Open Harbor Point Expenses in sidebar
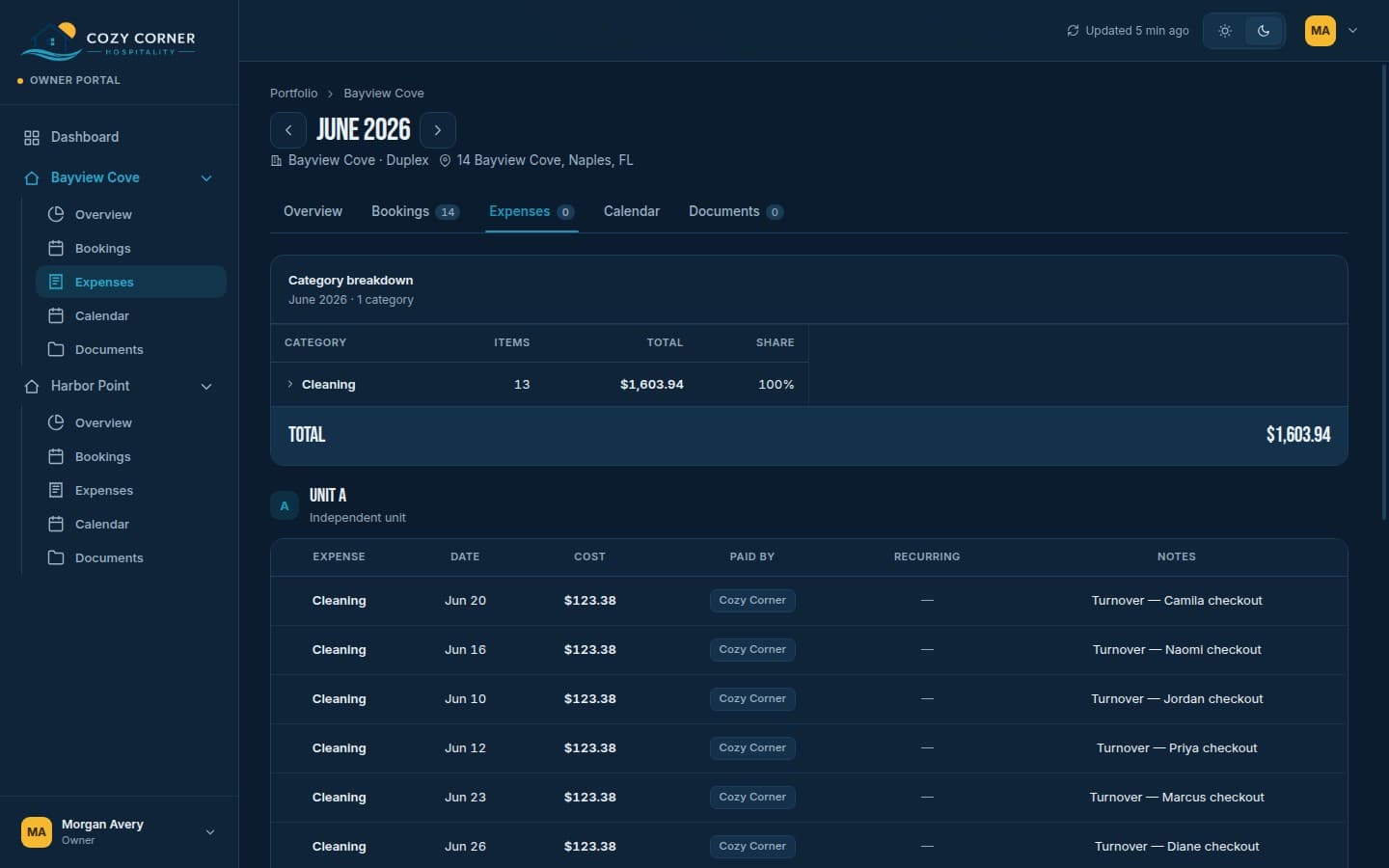The width and height of the screenshot is (1389, 868). point(131,490)
